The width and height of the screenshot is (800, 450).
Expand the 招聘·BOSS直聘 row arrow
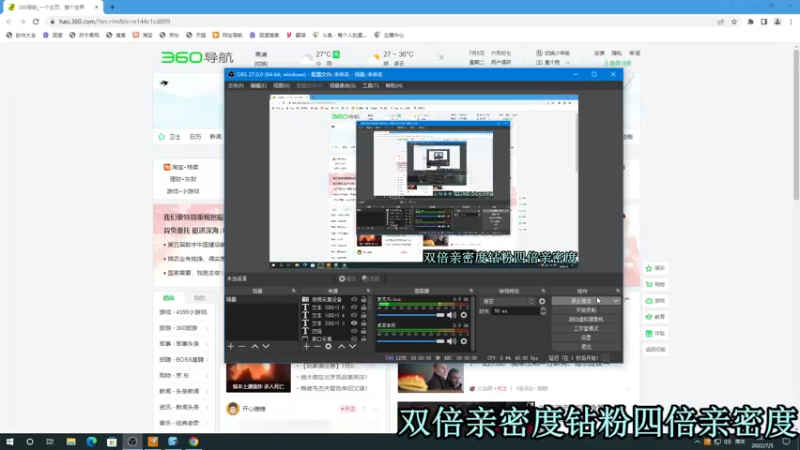[207, 360]
